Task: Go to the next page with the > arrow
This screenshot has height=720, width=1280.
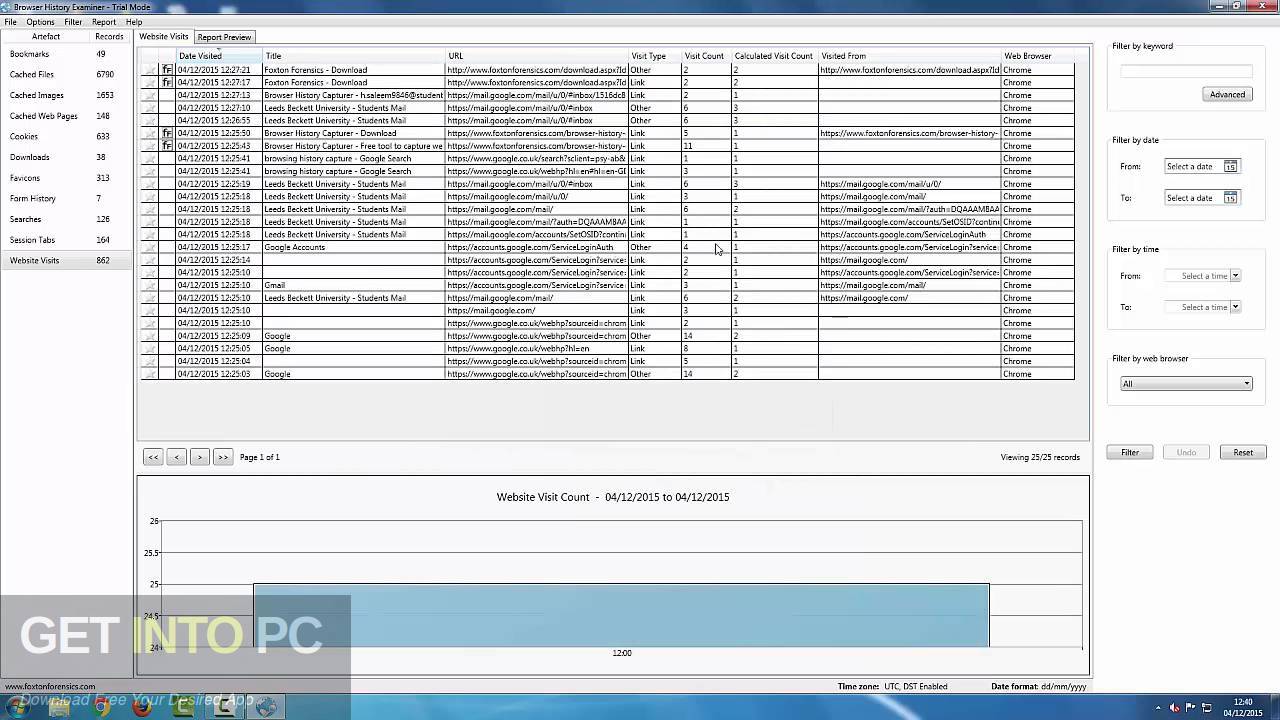Action: click(199, 457)
